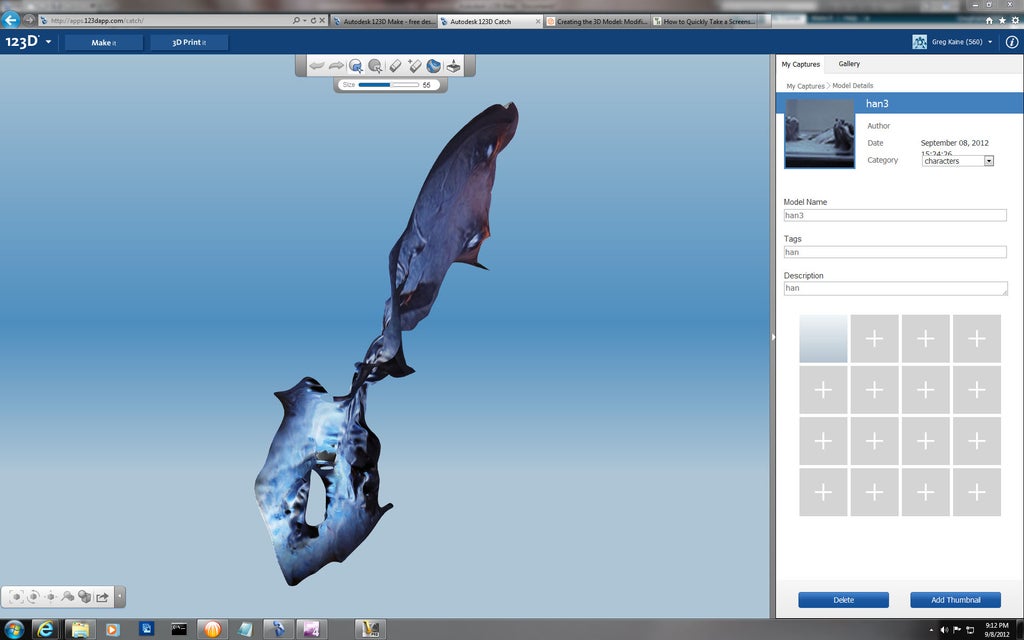Open the Windows Start menu
The width and height of the screenshot is (1024, 640).
[13, 630]
